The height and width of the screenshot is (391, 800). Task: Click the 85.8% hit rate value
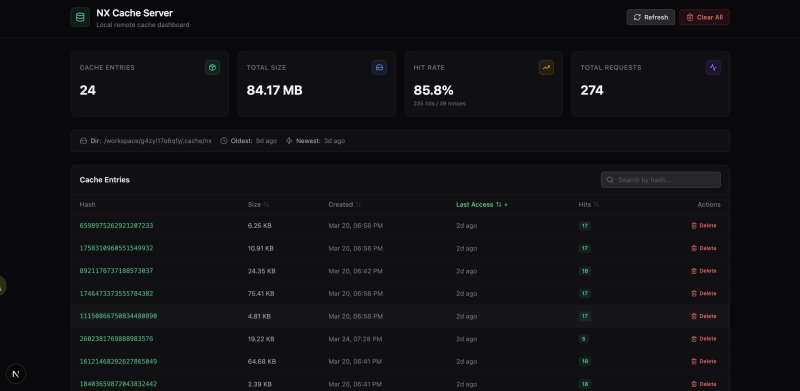tap(433, 90)
